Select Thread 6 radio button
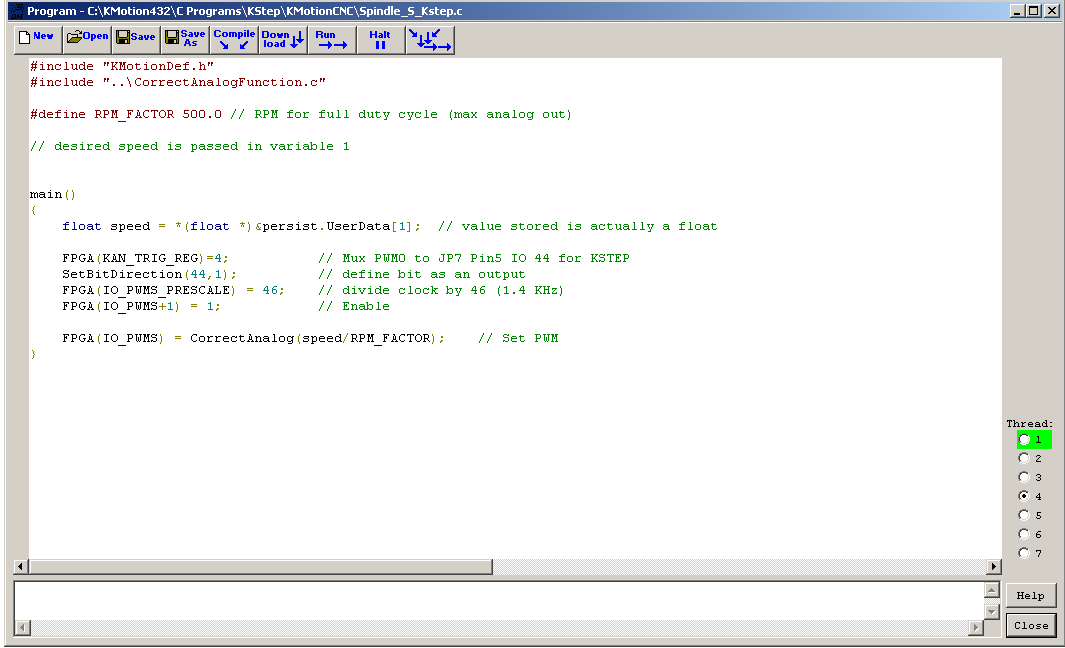 coord(1024,535)
